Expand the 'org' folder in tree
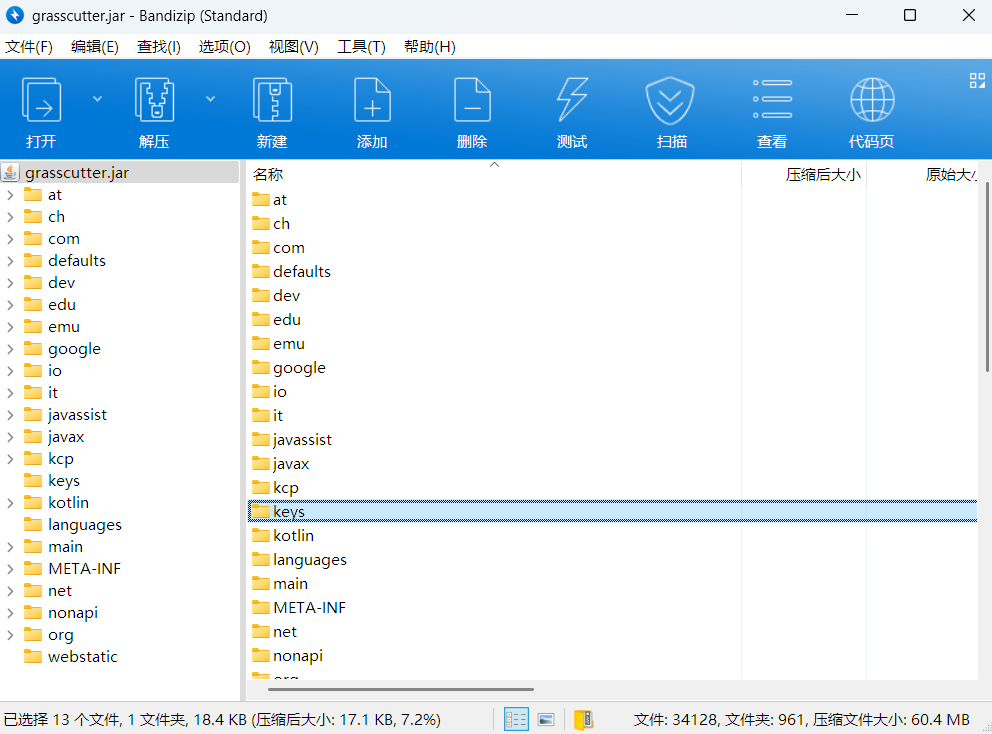 (x=10, y=635)
